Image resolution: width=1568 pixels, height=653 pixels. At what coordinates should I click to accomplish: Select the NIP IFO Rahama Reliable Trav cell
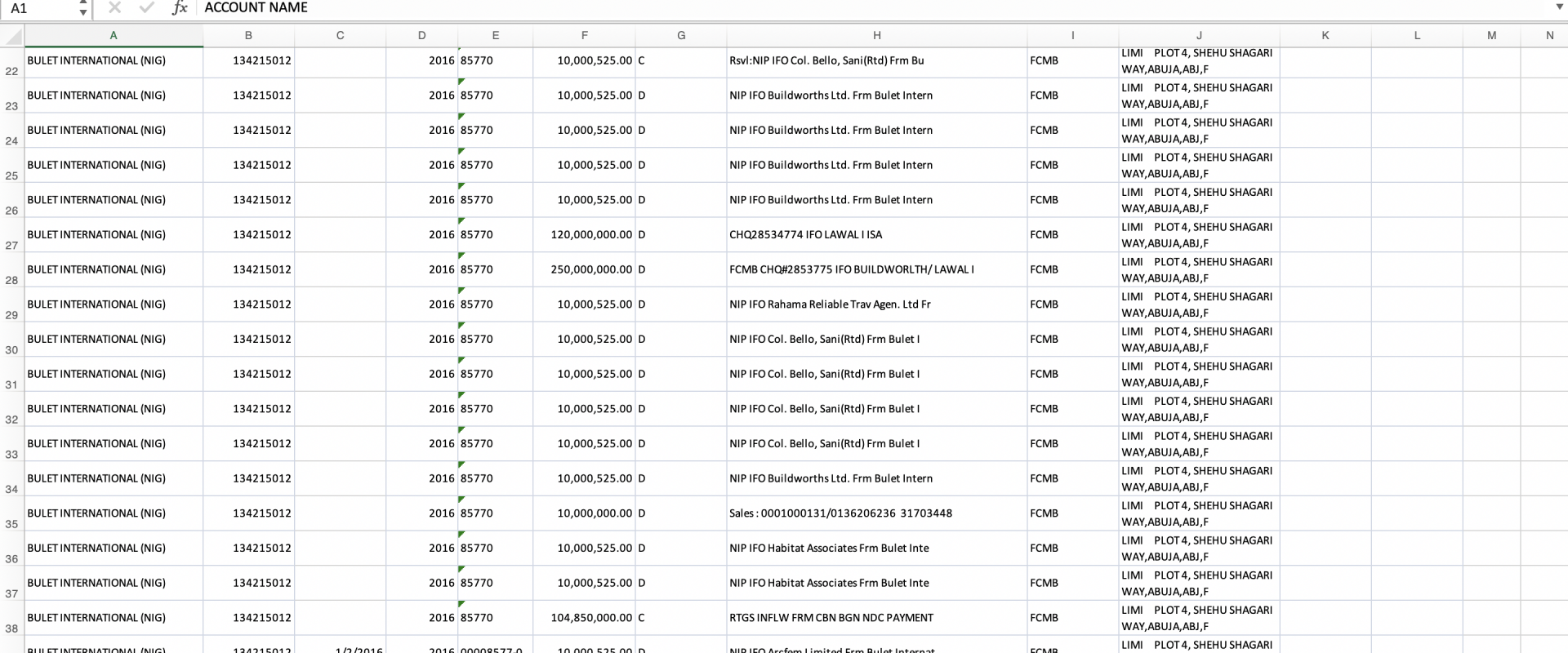coord(876,304)
